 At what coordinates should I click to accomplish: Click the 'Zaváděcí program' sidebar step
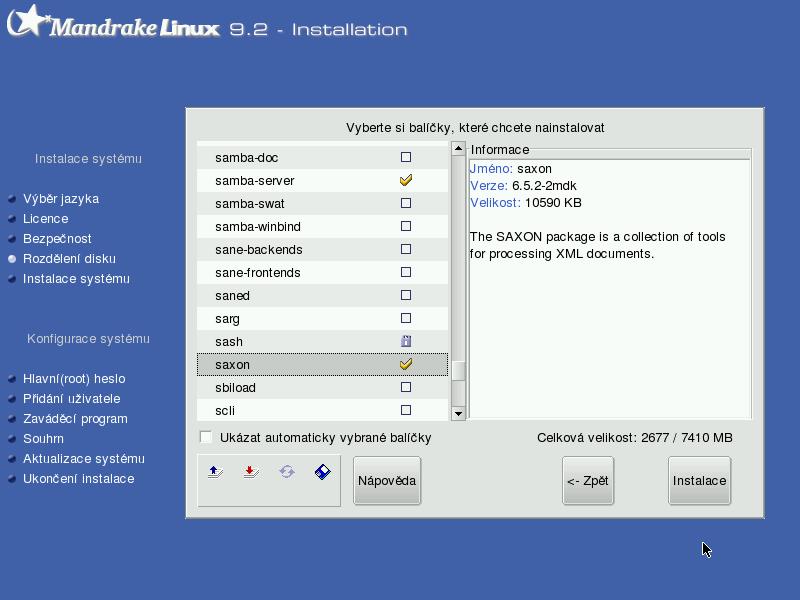pos(75,419)
